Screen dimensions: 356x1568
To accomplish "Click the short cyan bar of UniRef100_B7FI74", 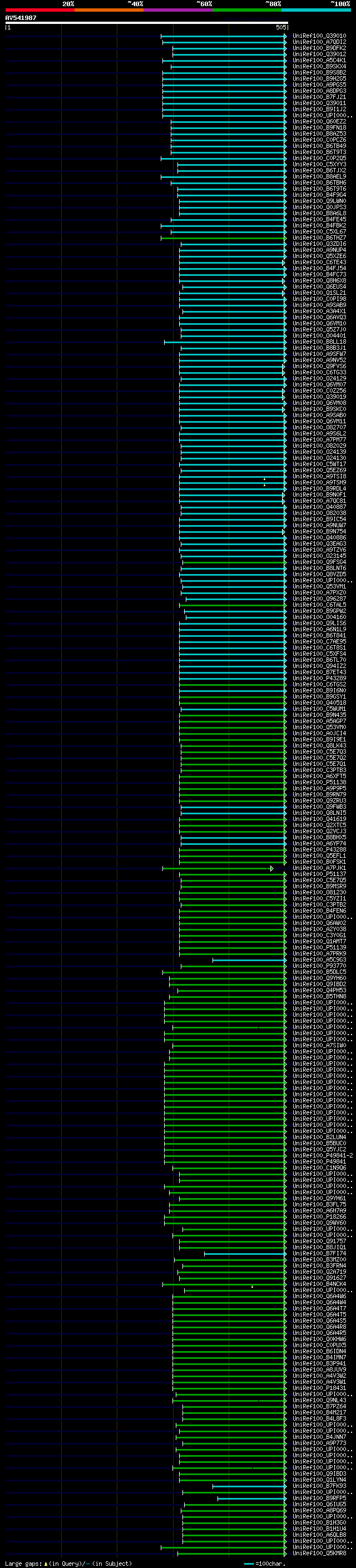I will 245,1254.
